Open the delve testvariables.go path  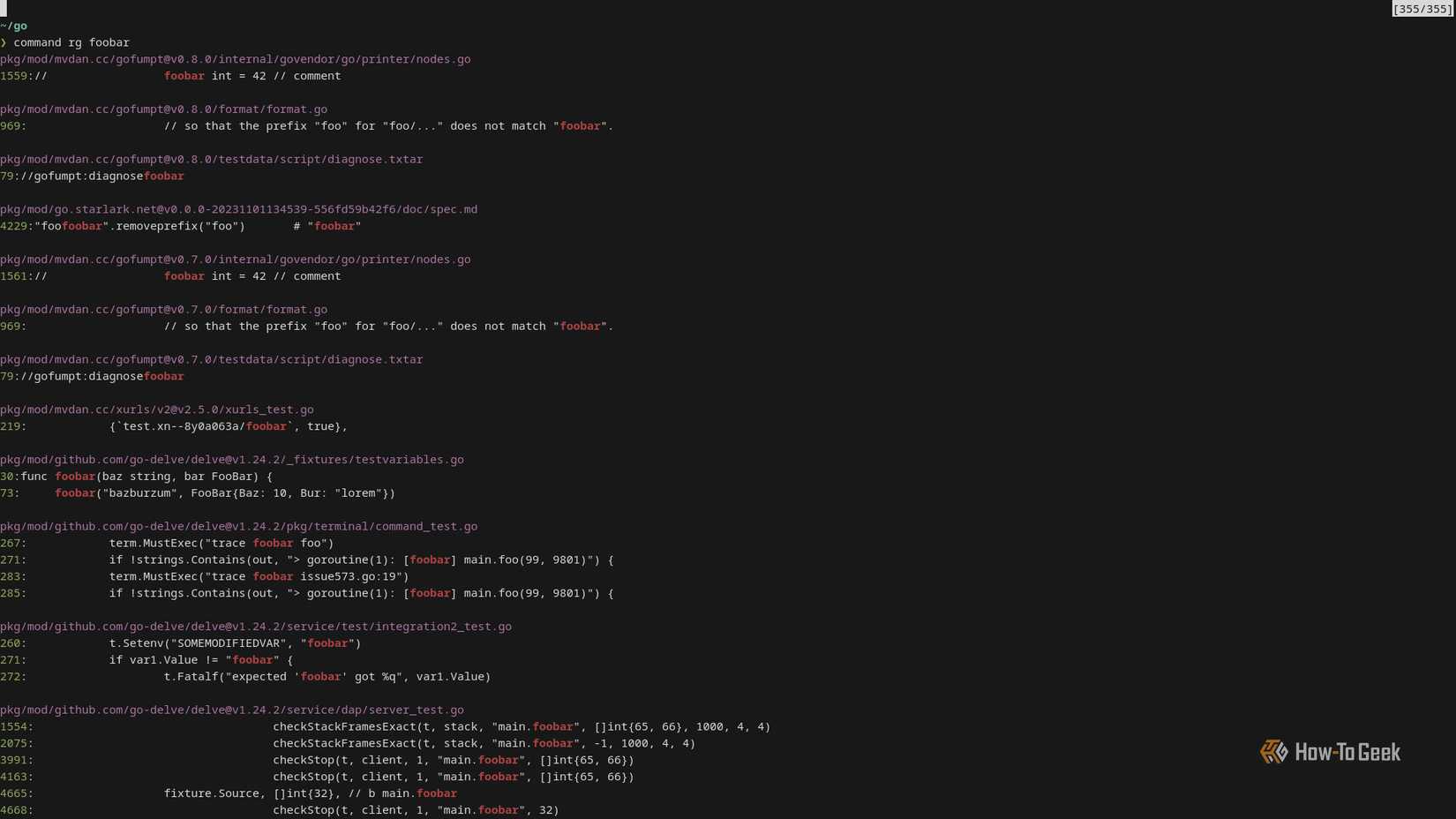coord(231,459)
